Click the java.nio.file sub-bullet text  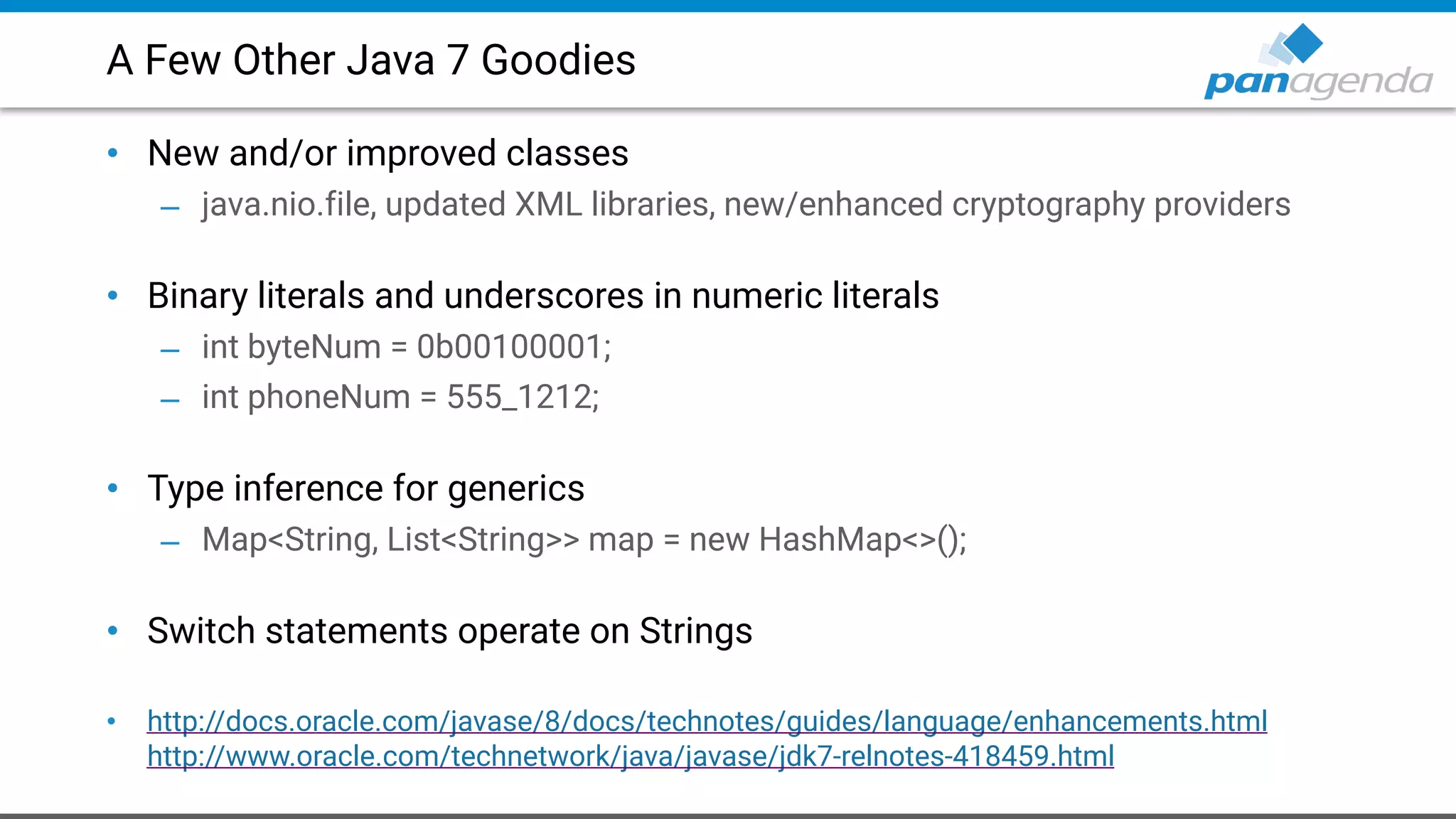pos(745,205)
